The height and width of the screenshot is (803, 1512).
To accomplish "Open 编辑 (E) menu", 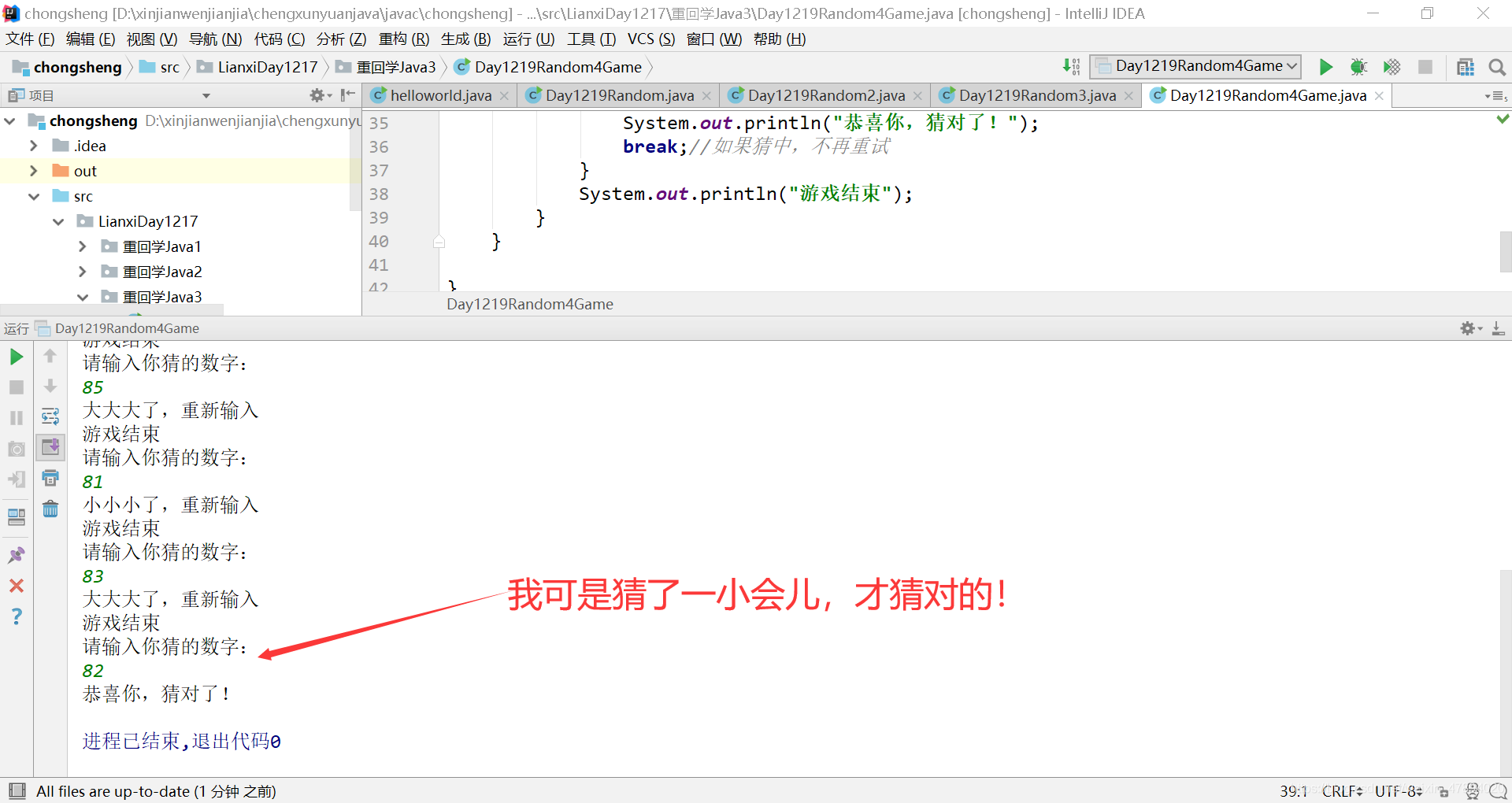I will [x=91, y=39].
